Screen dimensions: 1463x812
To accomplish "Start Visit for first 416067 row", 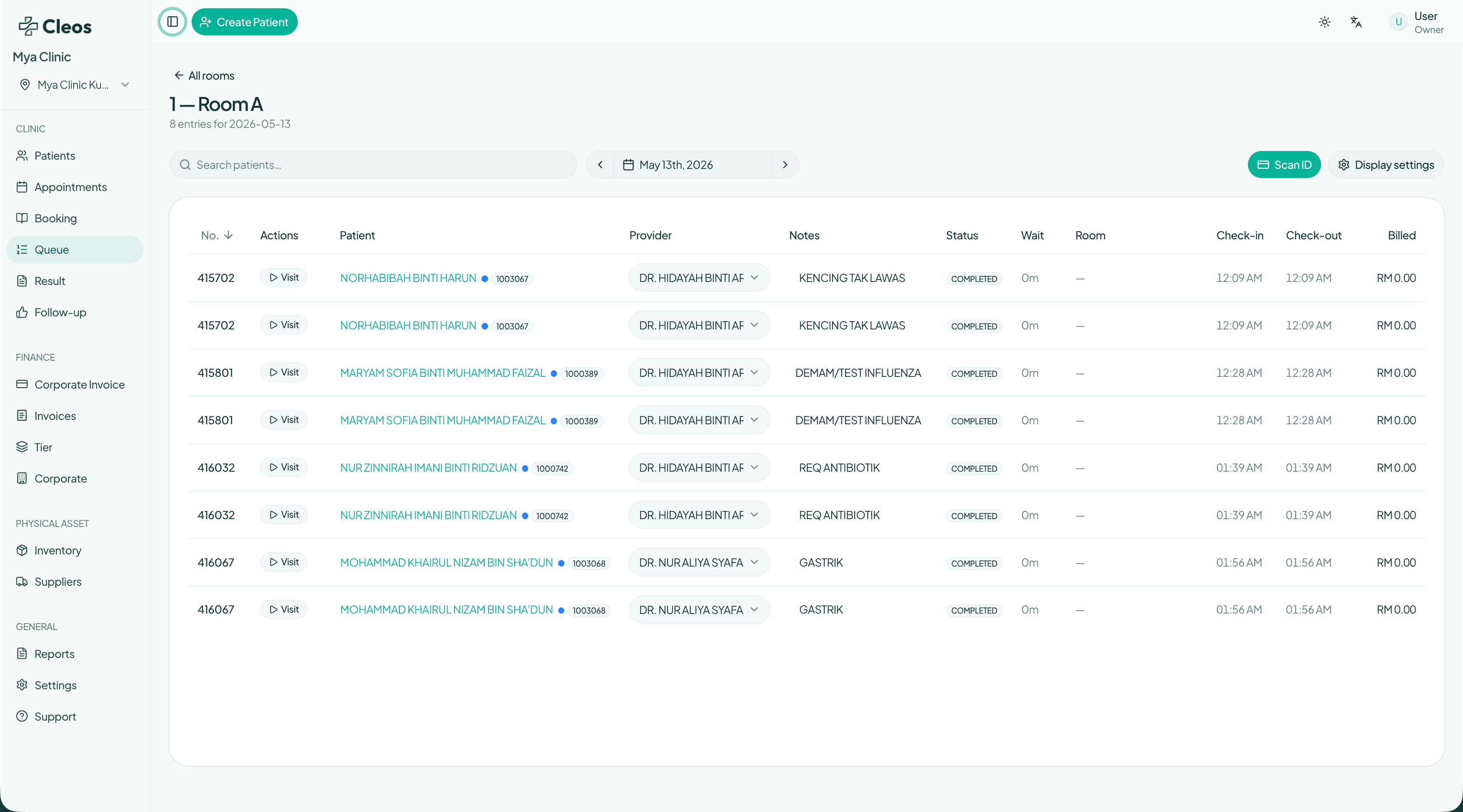I will pyautogui.click(x=284, y=562).
